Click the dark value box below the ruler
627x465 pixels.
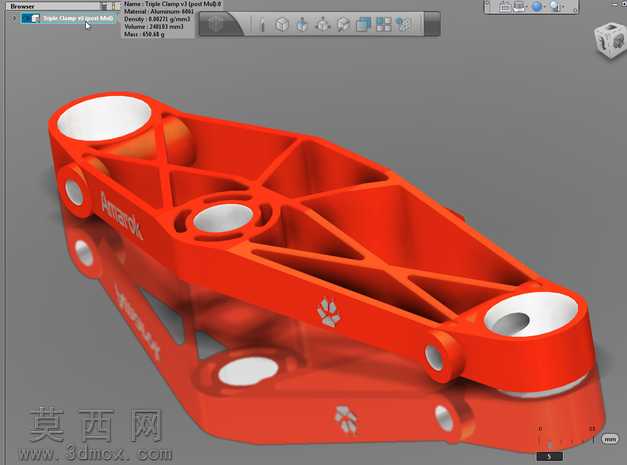pyautogui.click(x=549, y=456)
